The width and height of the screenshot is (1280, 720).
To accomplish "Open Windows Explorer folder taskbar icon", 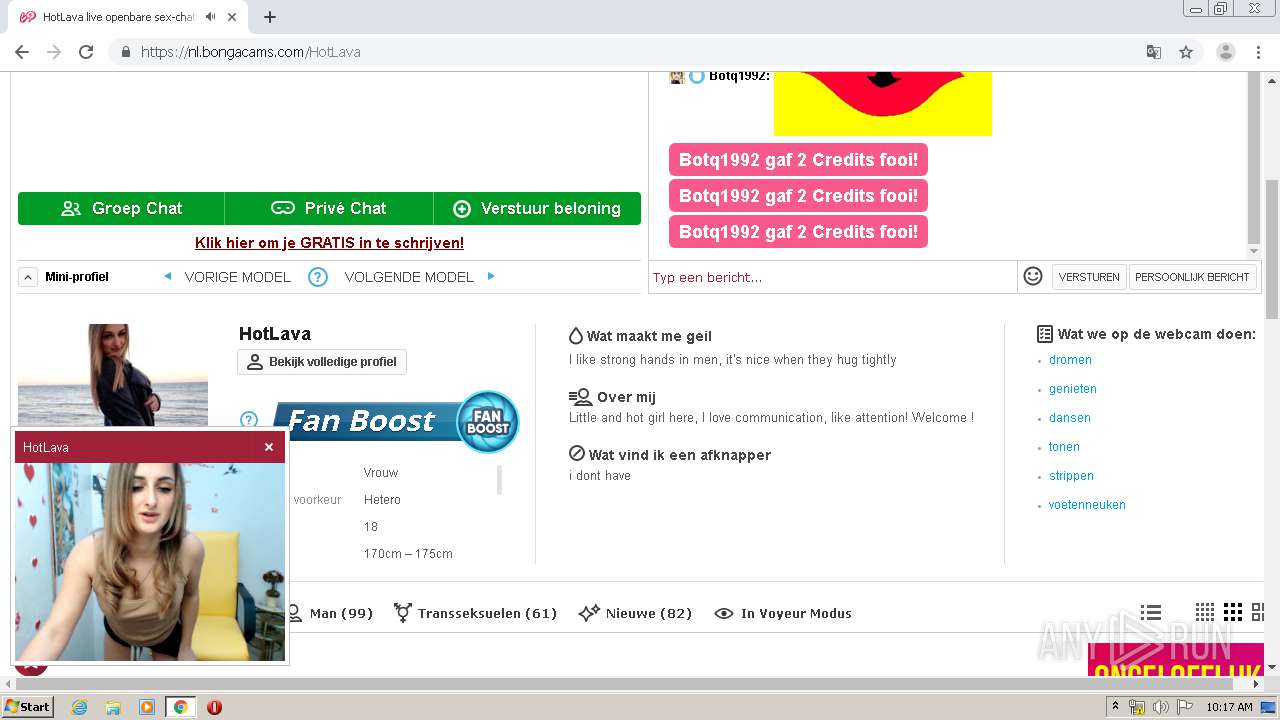I will (112, 707).
